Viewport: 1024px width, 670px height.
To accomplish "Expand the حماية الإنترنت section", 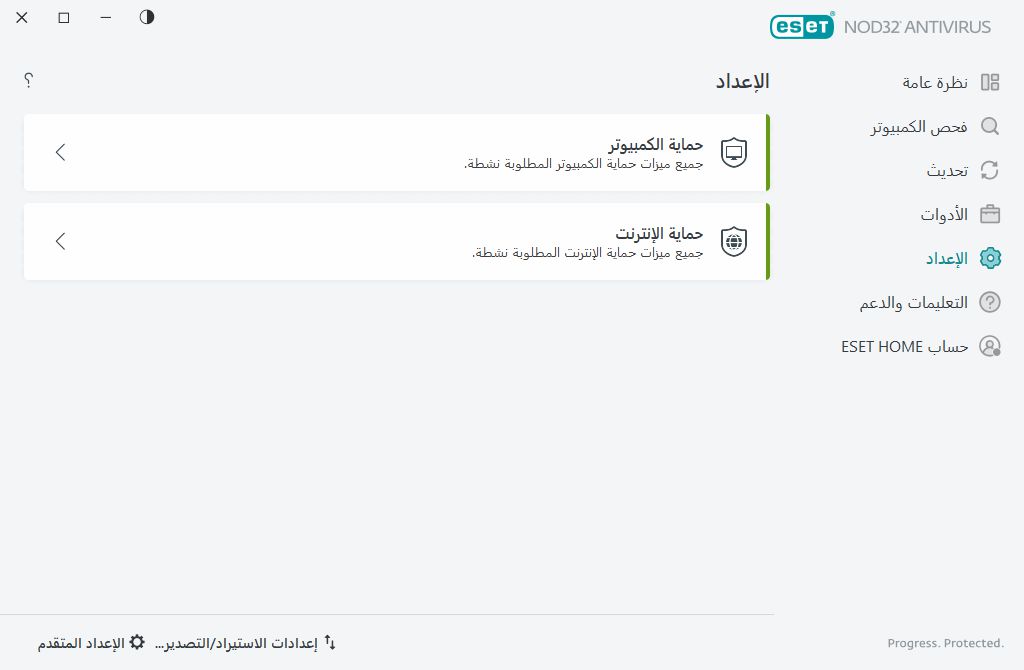I will point(60,241).
